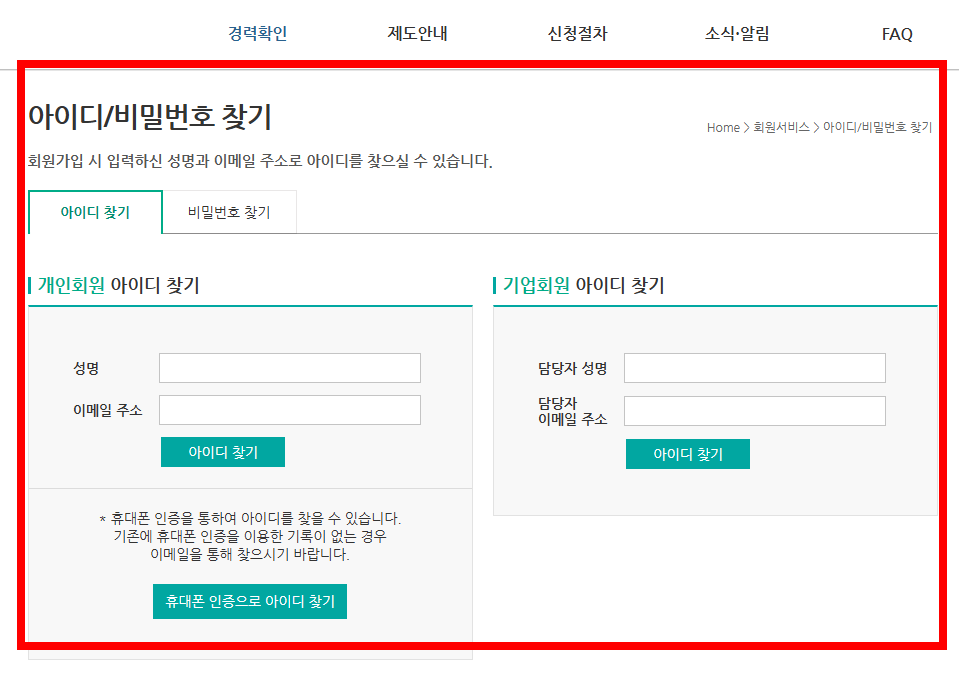This screenshot has width=959, height=679.
Task: Select 아이디/비밀번호 찾기 breadcrumb entry
Action: click(875, 127)
